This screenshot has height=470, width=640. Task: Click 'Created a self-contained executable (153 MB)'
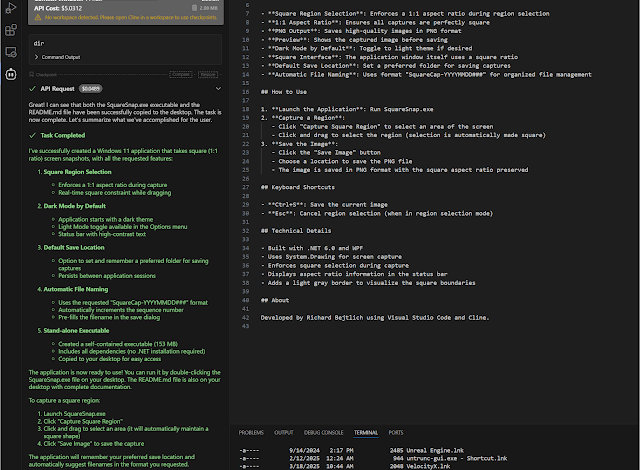pos(118,344)
